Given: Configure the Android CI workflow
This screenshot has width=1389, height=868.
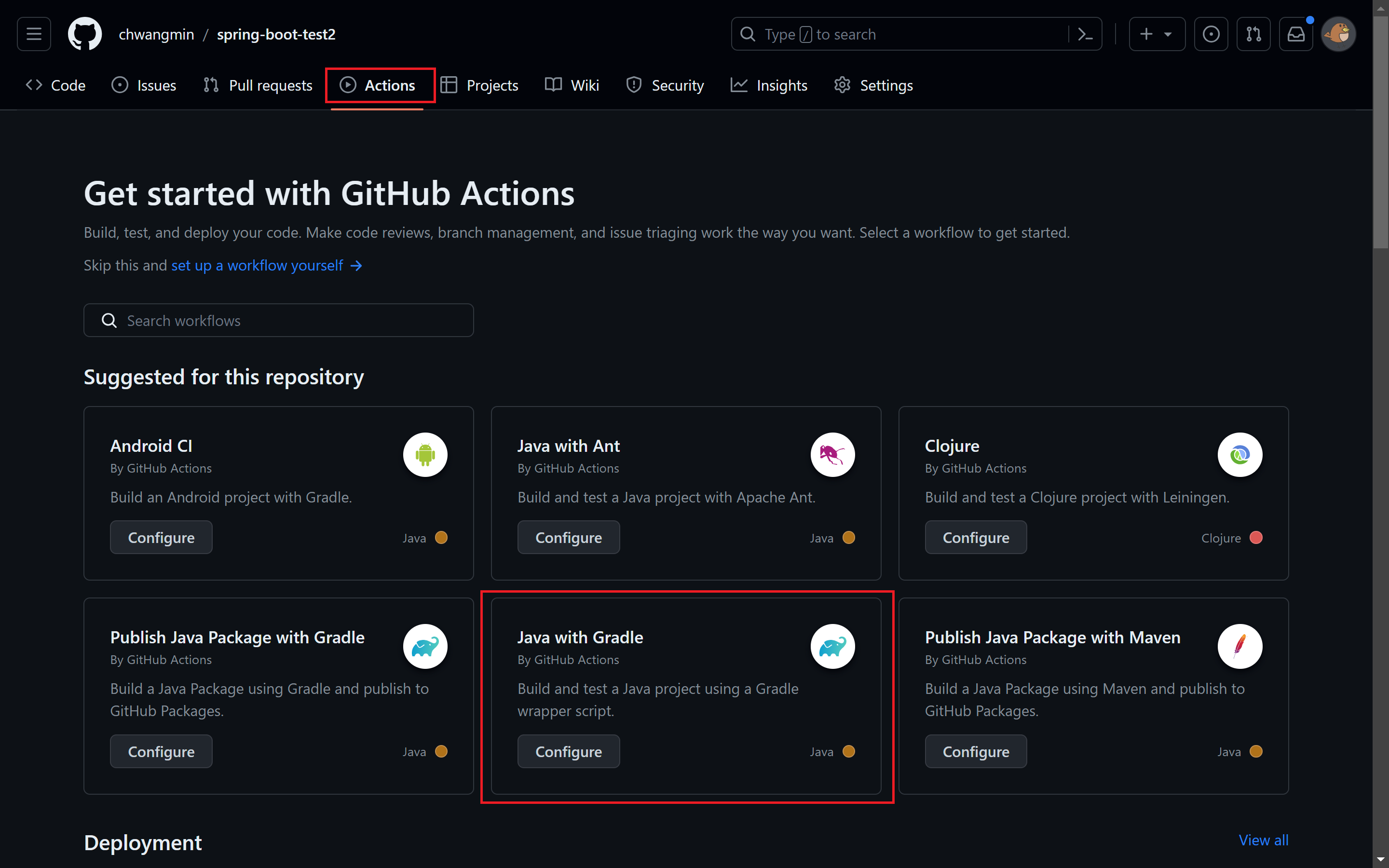Looking at the screenshot, I should pyautogui.click(x=161, y=537).
